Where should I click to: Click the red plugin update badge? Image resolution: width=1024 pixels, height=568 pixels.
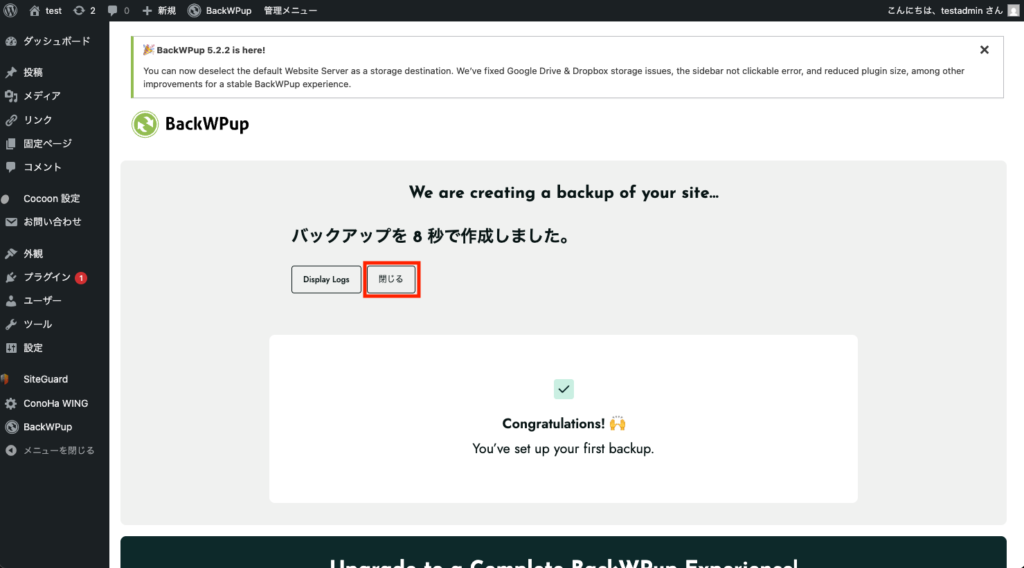(x=81, y=278)
